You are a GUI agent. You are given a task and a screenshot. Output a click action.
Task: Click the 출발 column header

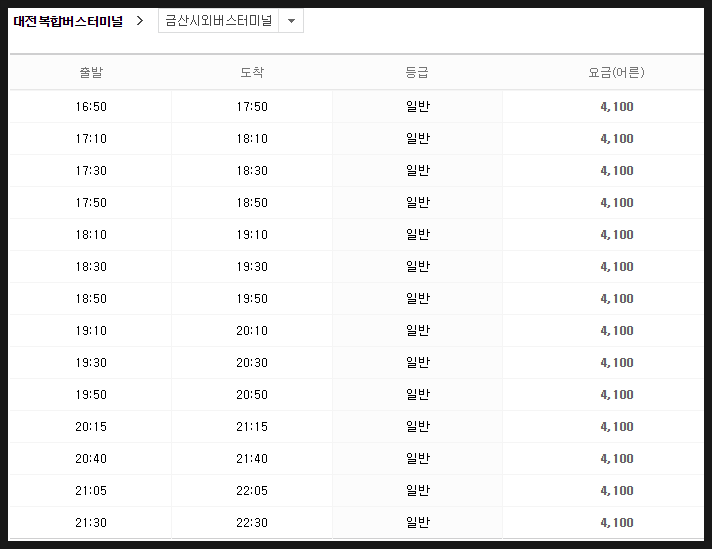click(x=91, y=72)
